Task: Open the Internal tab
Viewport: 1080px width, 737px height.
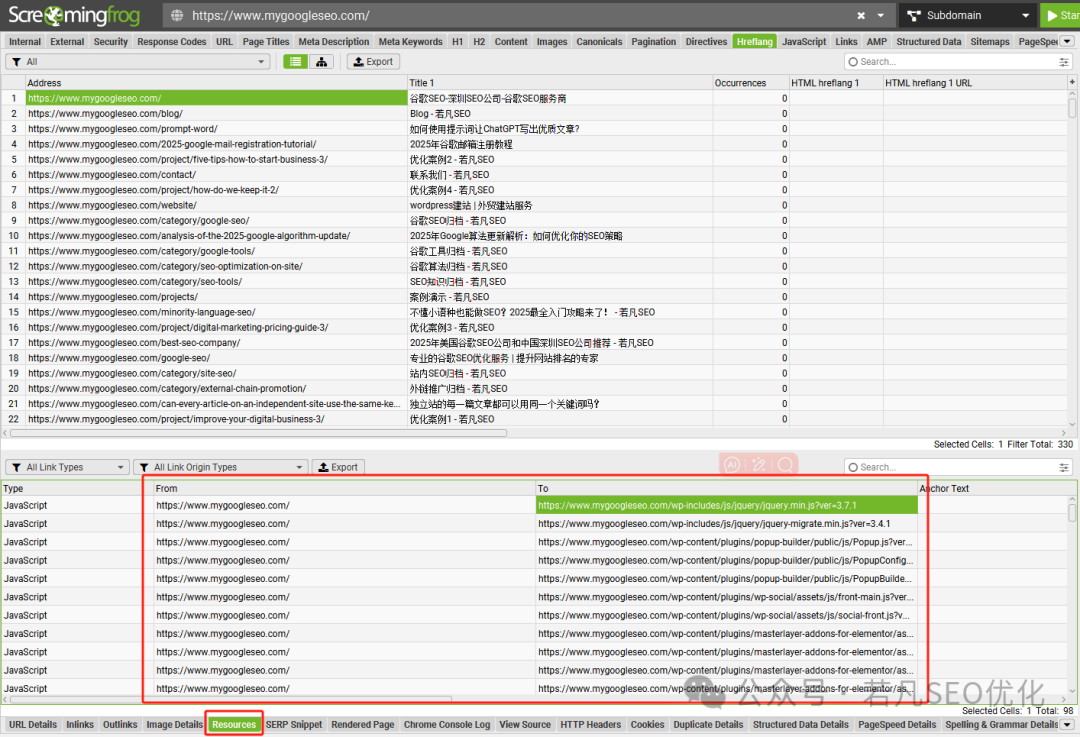Action: pyautogui.click(x=25, y=41)
